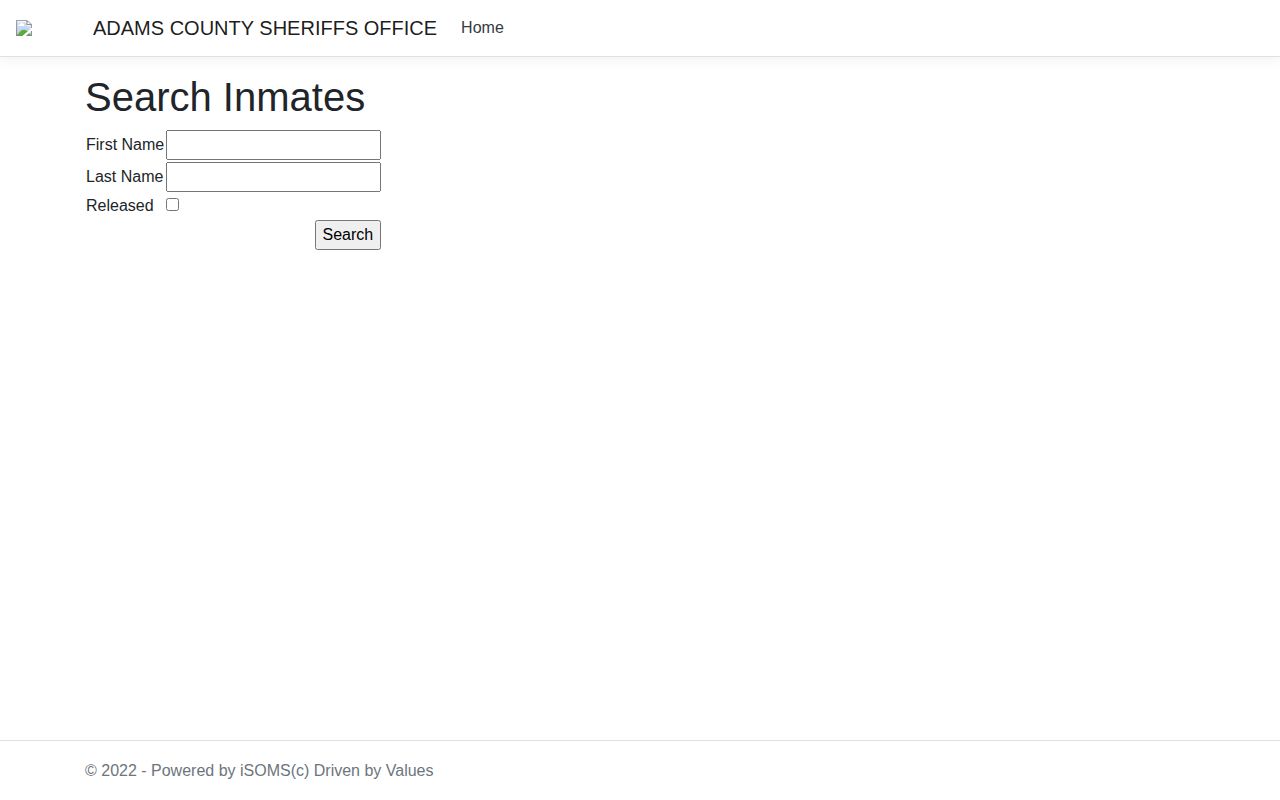Click the First Name label
1280x800 pixels.
coord(125,145)
